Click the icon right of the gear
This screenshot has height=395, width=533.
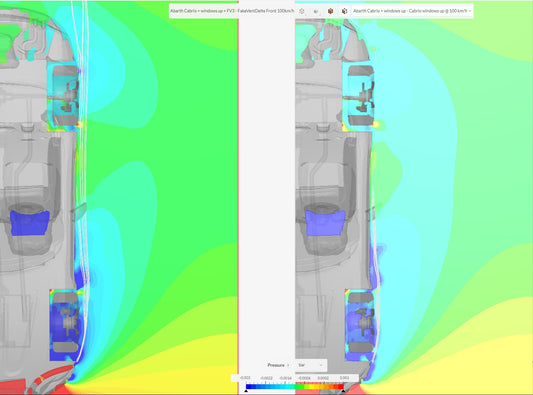click(316, 11)
